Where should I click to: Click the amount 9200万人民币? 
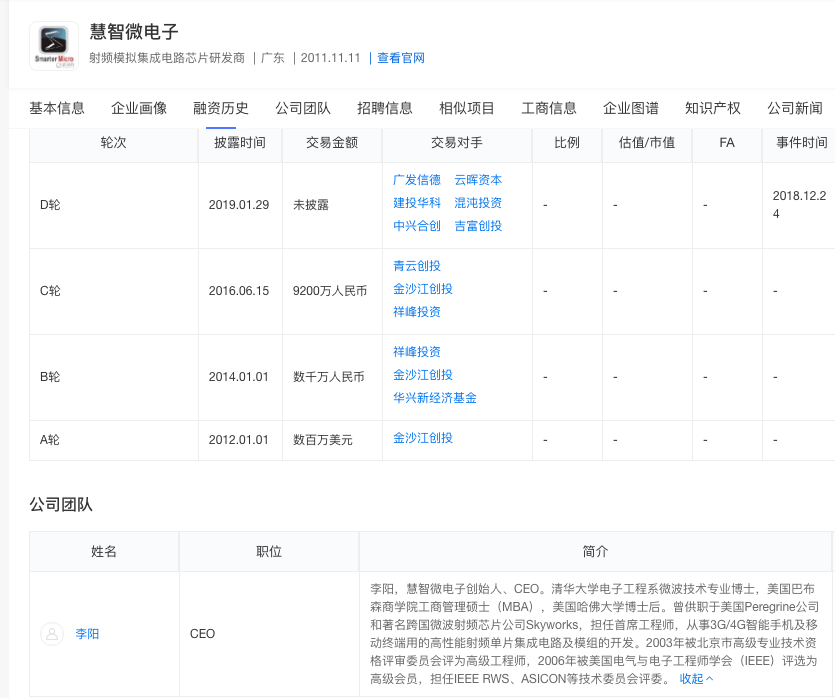[x=330, y=291]
